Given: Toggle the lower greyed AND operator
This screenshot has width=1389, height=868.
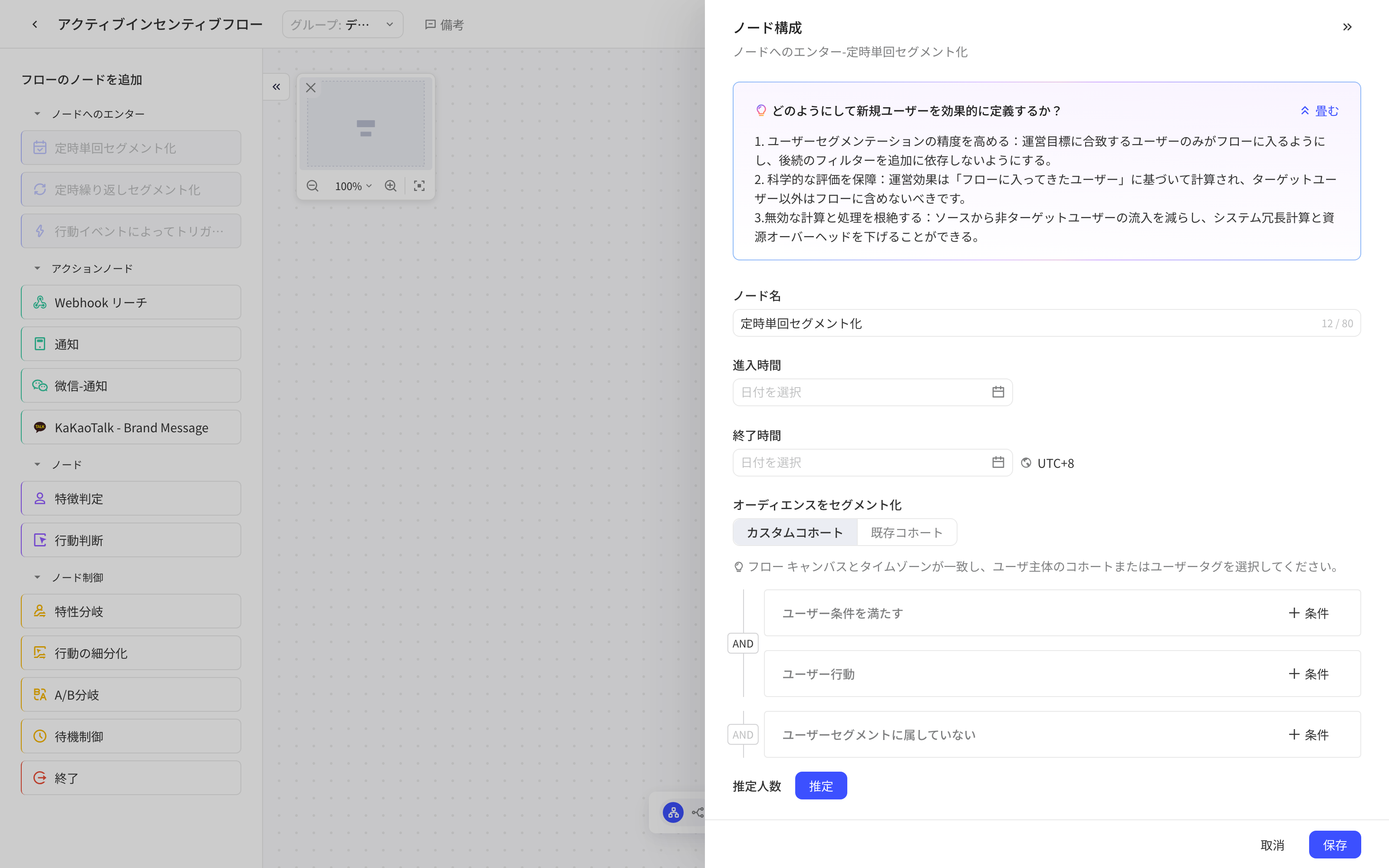Looking at the screenshot, I should (743, 734).
